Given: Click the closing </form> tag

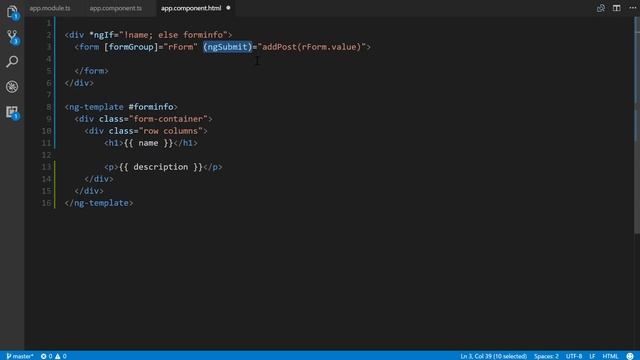Looking at the screenshot, I should [91, 71].
